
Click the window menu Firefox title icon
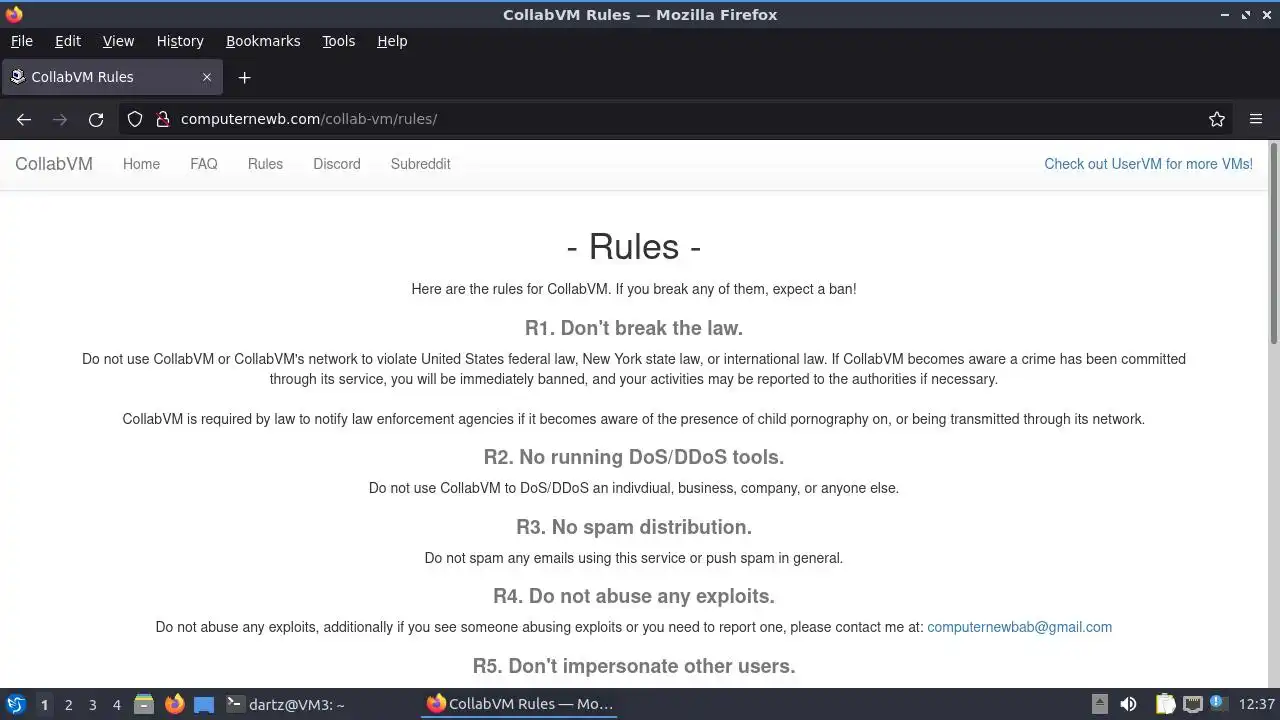click(x=14, y=14)
